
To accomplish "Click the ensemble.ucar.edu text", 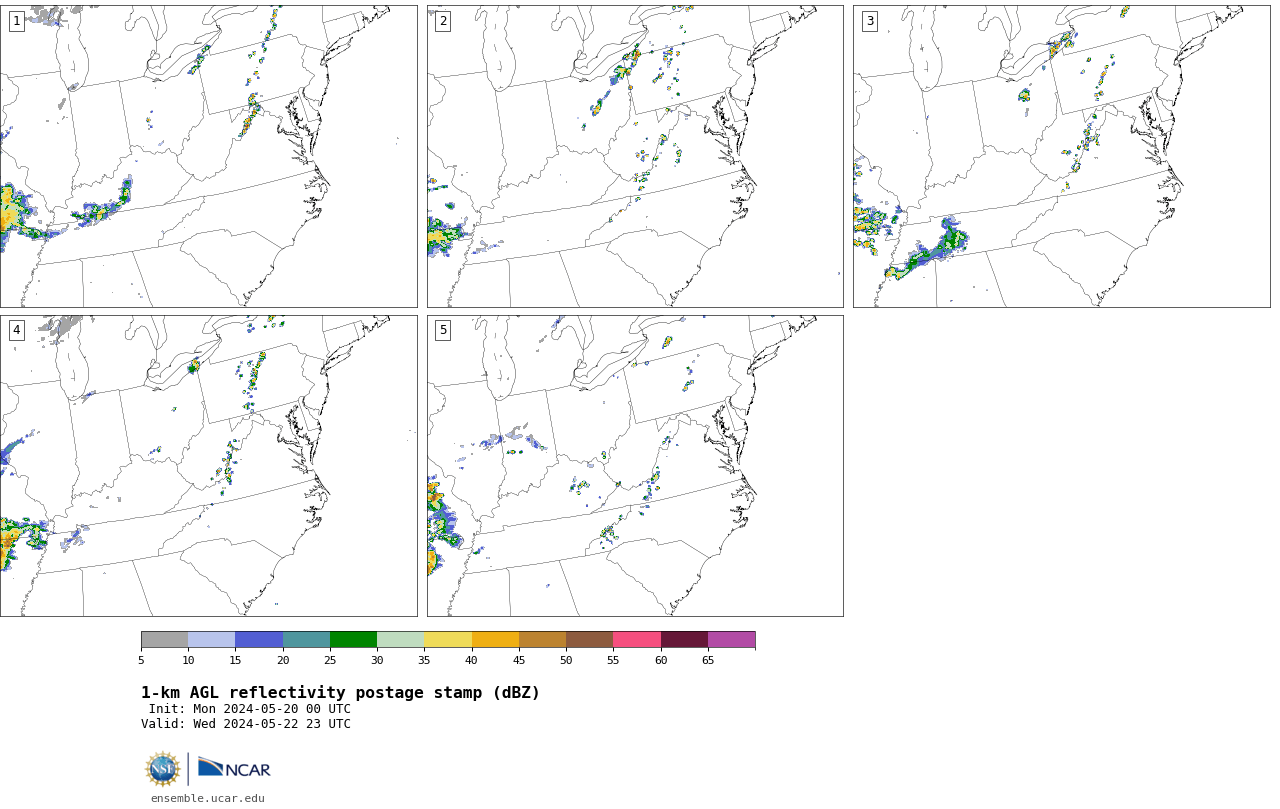I will pos(208,798).
